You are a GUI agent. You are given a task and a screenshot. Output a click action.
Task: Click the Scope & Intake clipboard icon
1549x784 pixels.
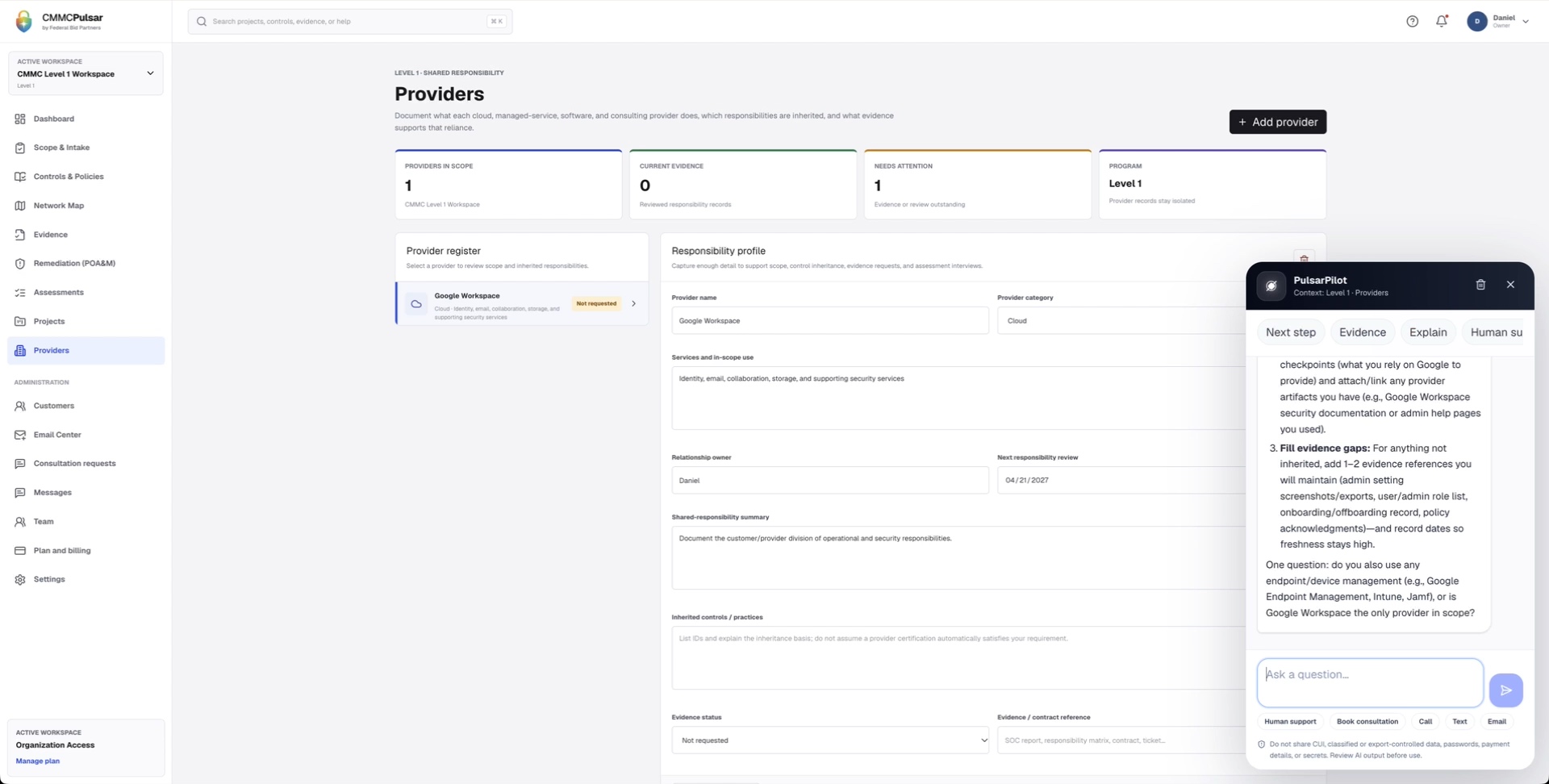(20, 148)
